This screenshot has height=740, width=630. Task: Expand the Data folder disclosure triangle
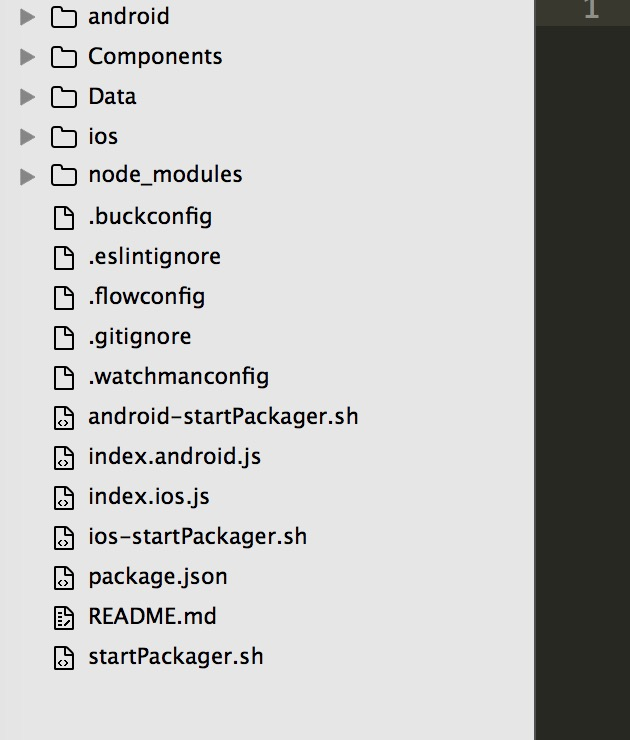point(27,97)
